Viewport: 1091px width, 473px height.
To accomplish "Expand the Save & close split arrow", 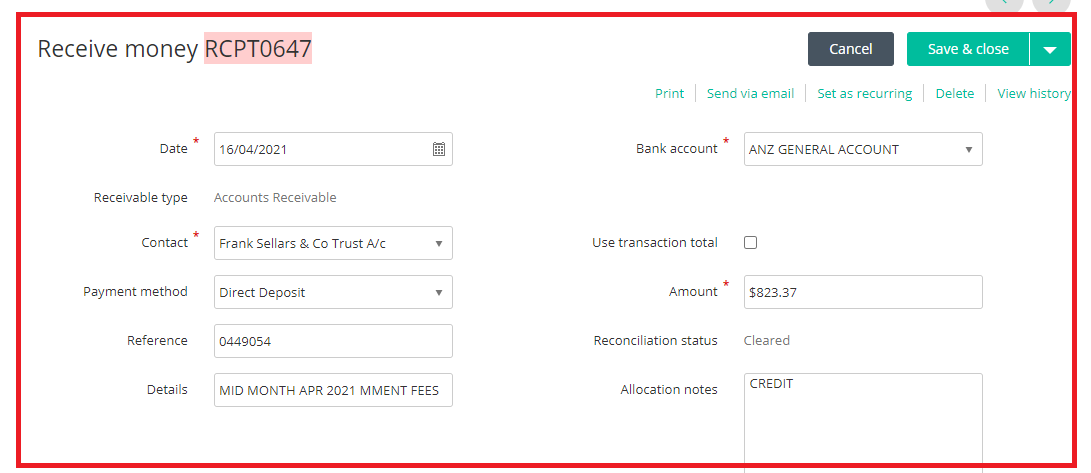I will pos(1051,49).
